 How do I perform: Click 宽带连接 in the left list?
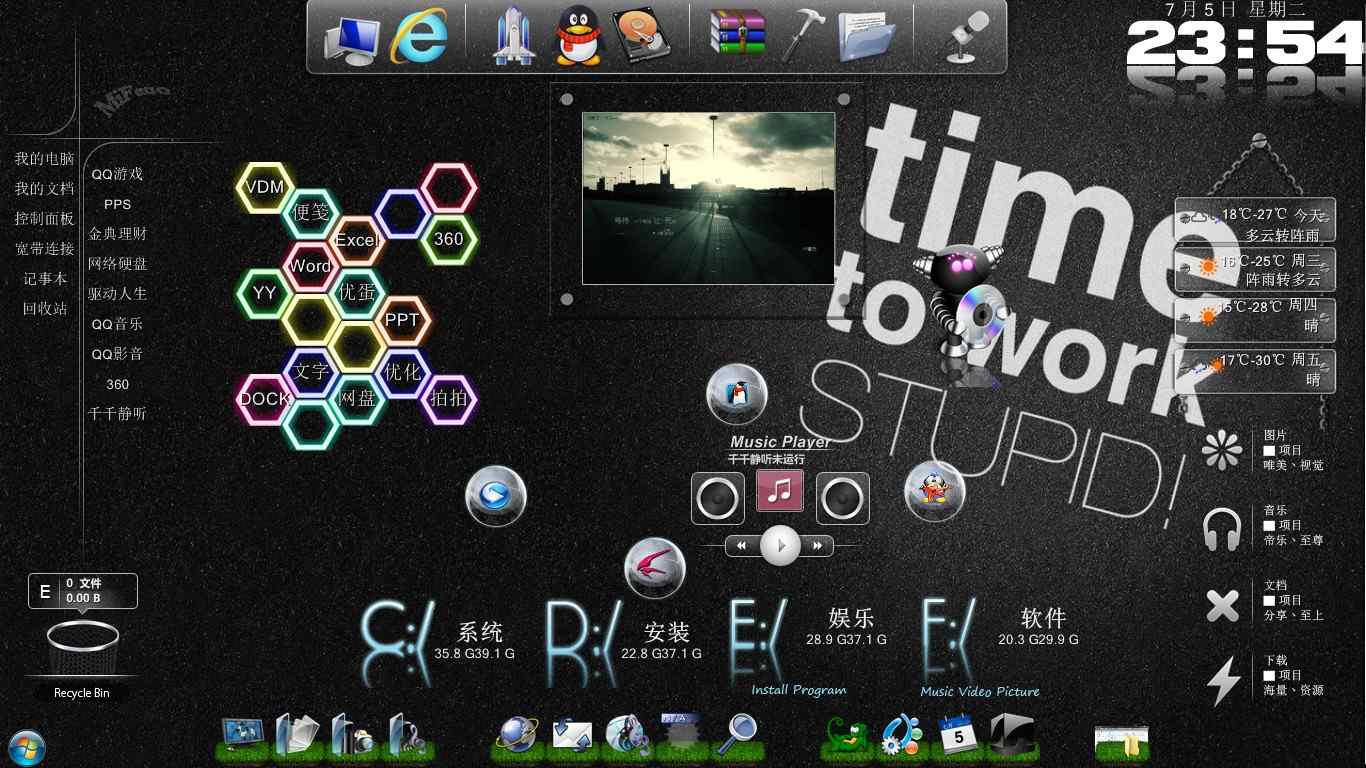[44, 249]
